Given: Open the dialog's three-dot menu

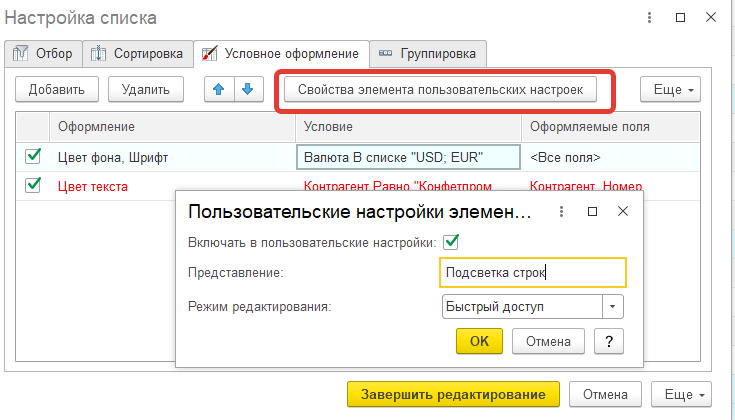Looking at the screenshot, I should pos(561,212).
